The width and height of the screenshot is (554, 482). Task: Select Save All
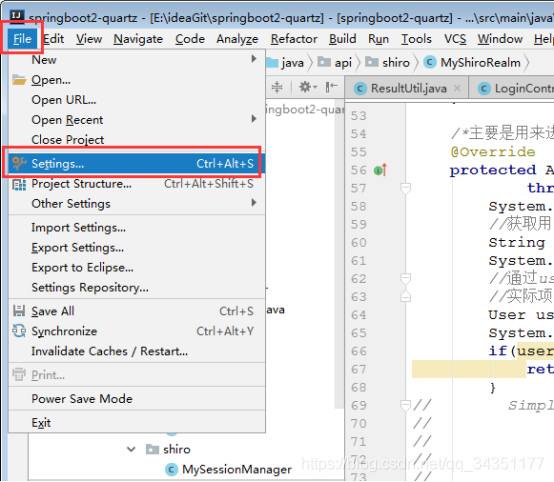click(137, 311)
